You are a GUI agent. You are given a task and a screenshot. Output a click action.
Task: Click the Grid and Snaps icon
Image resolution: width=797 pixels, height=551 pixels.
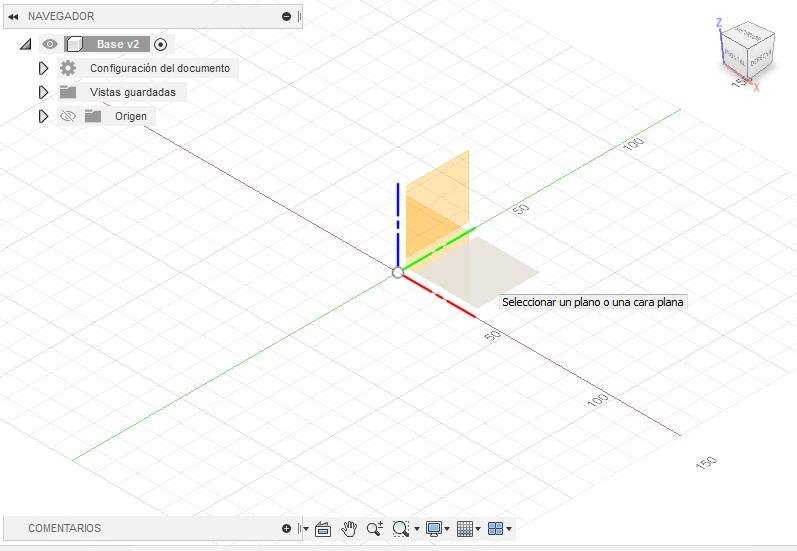click(x=465, y=529)
